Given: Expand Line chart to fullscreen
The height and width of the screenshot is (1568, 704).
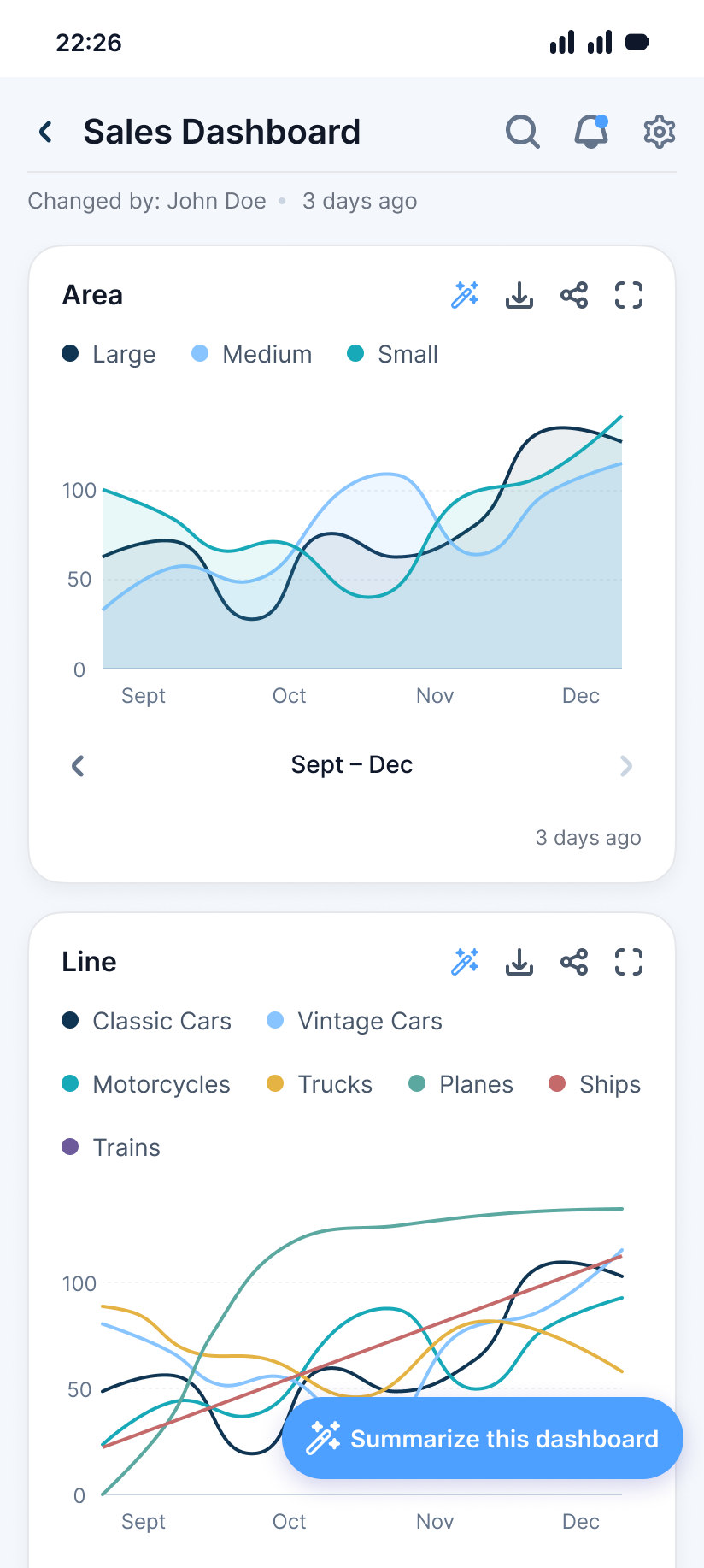Looking at the screenshot, I should [629, 962].
